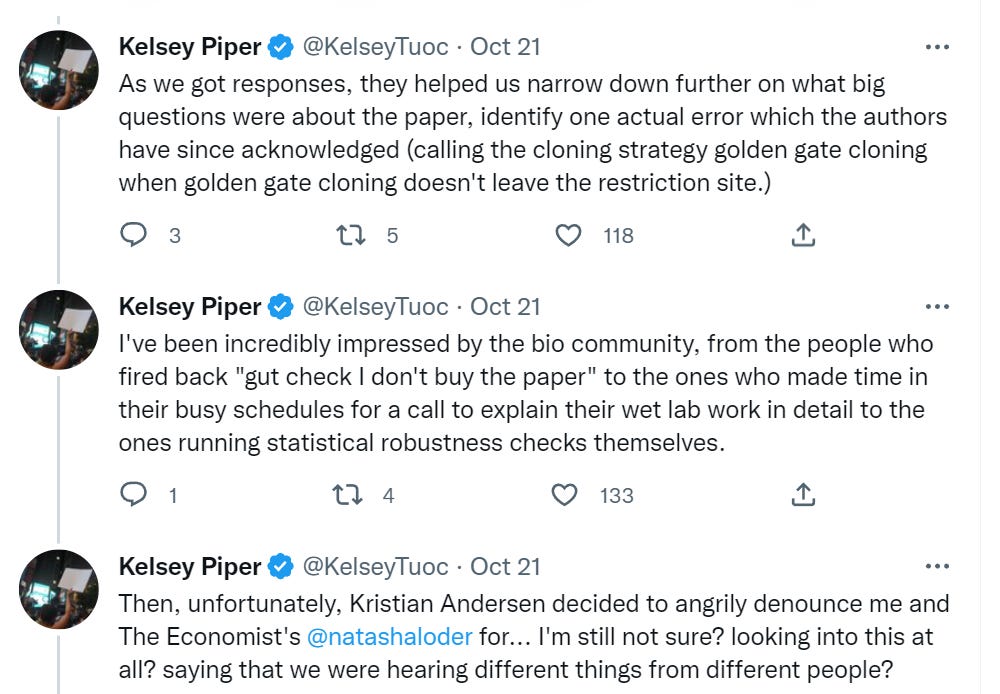Like the tweet with 118 likes
The width and height of the screenshot is (1000, 694).
(x=568, y=235)
